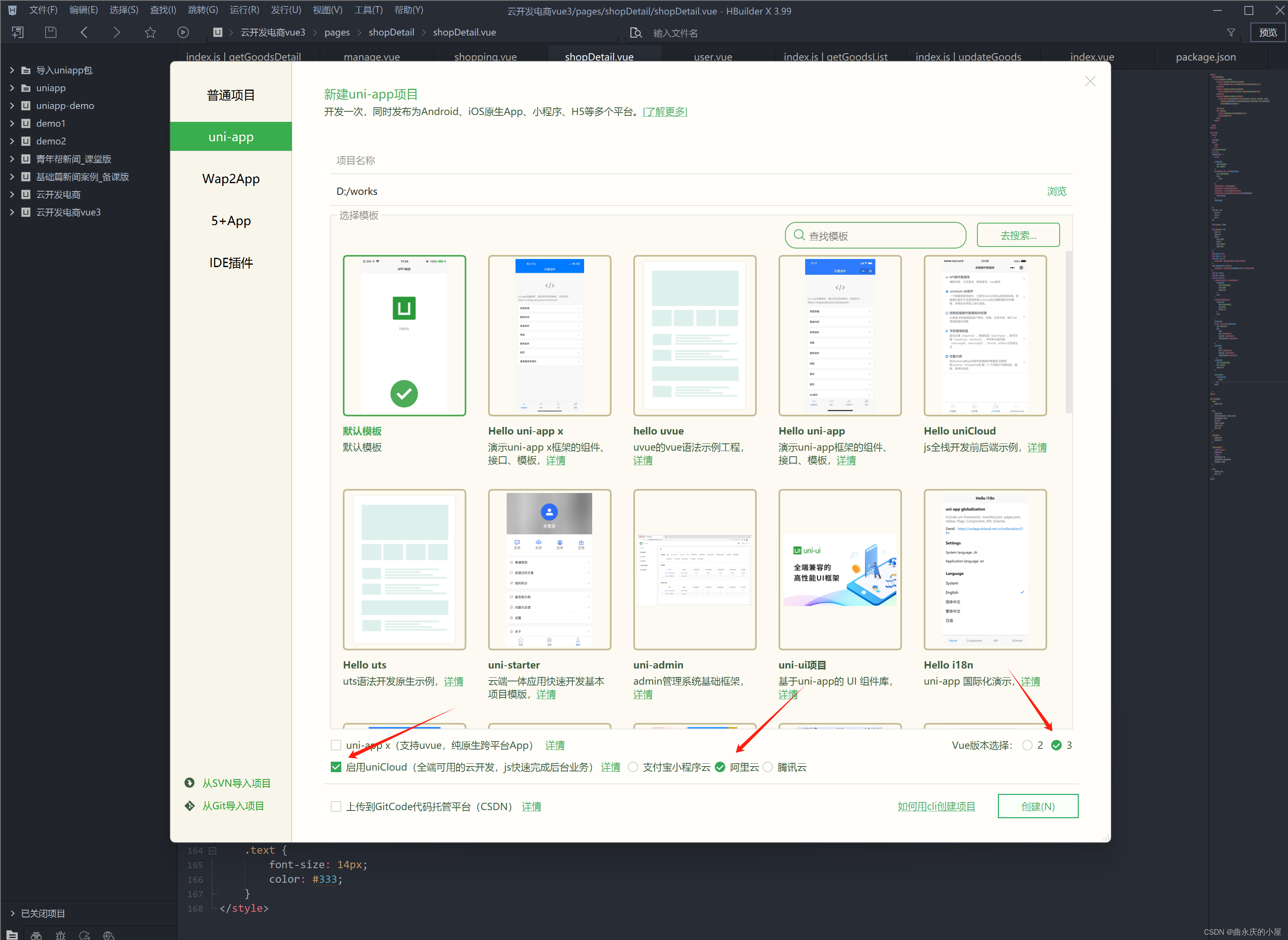Expand the 青年帮新闻_课堂版 project node
The image size is (1288, 940).
pyautogui.click(x=12, y=159)
